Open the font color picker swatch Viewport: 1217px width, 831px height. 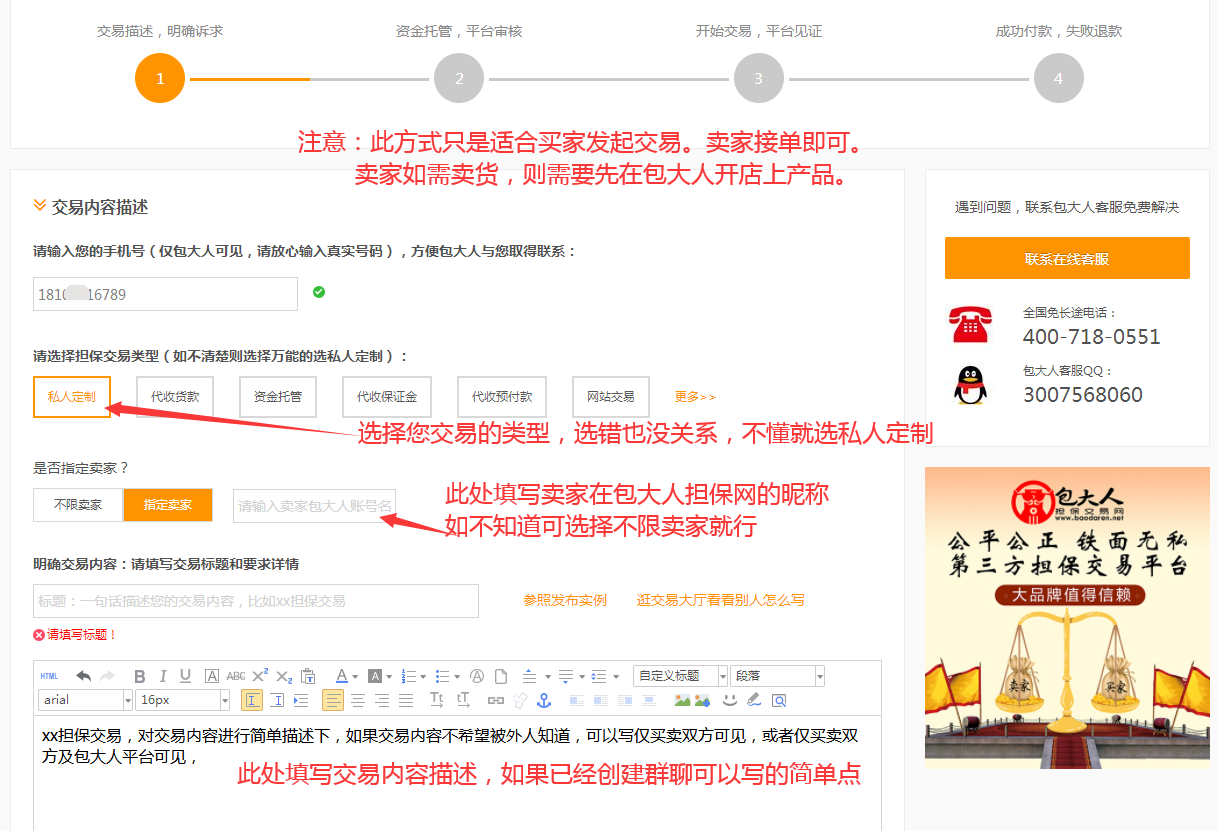tap(341, 675)
